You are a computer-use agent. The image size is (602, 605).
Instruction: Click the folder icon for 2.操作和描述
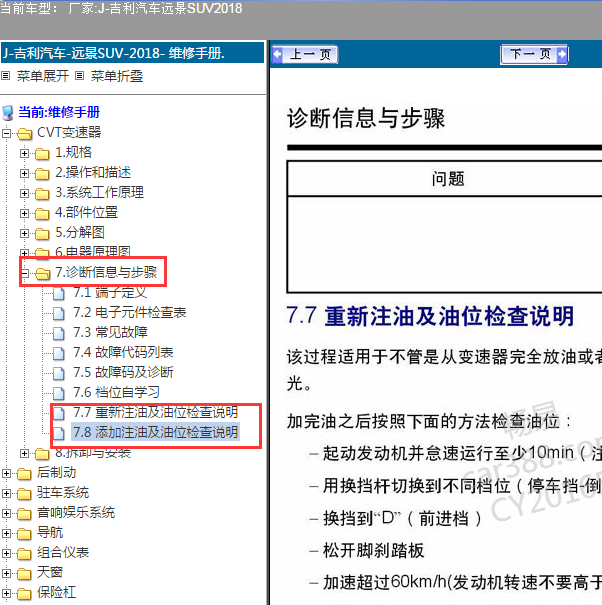[x=42, y=174]
